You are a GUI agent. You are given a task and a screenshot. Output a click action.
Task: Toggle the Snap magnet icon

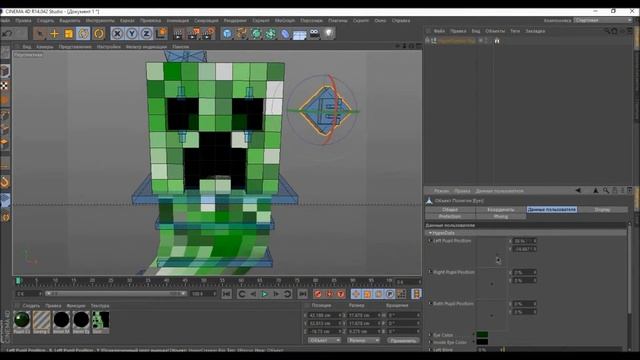coord(5,182)
